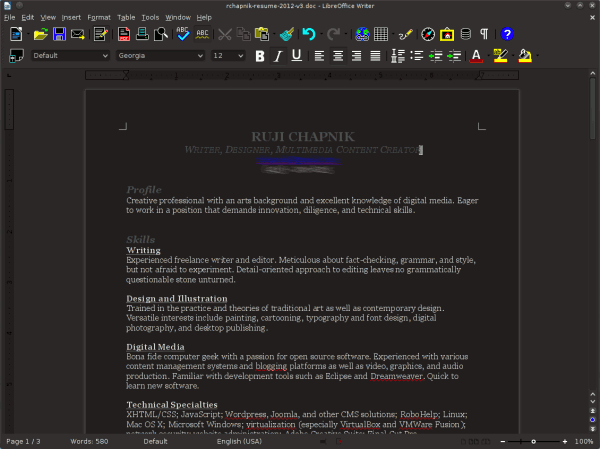Open Styles and Formatting window
The width and height of the screenshot is (600, 449).
(x=16, y=56)
